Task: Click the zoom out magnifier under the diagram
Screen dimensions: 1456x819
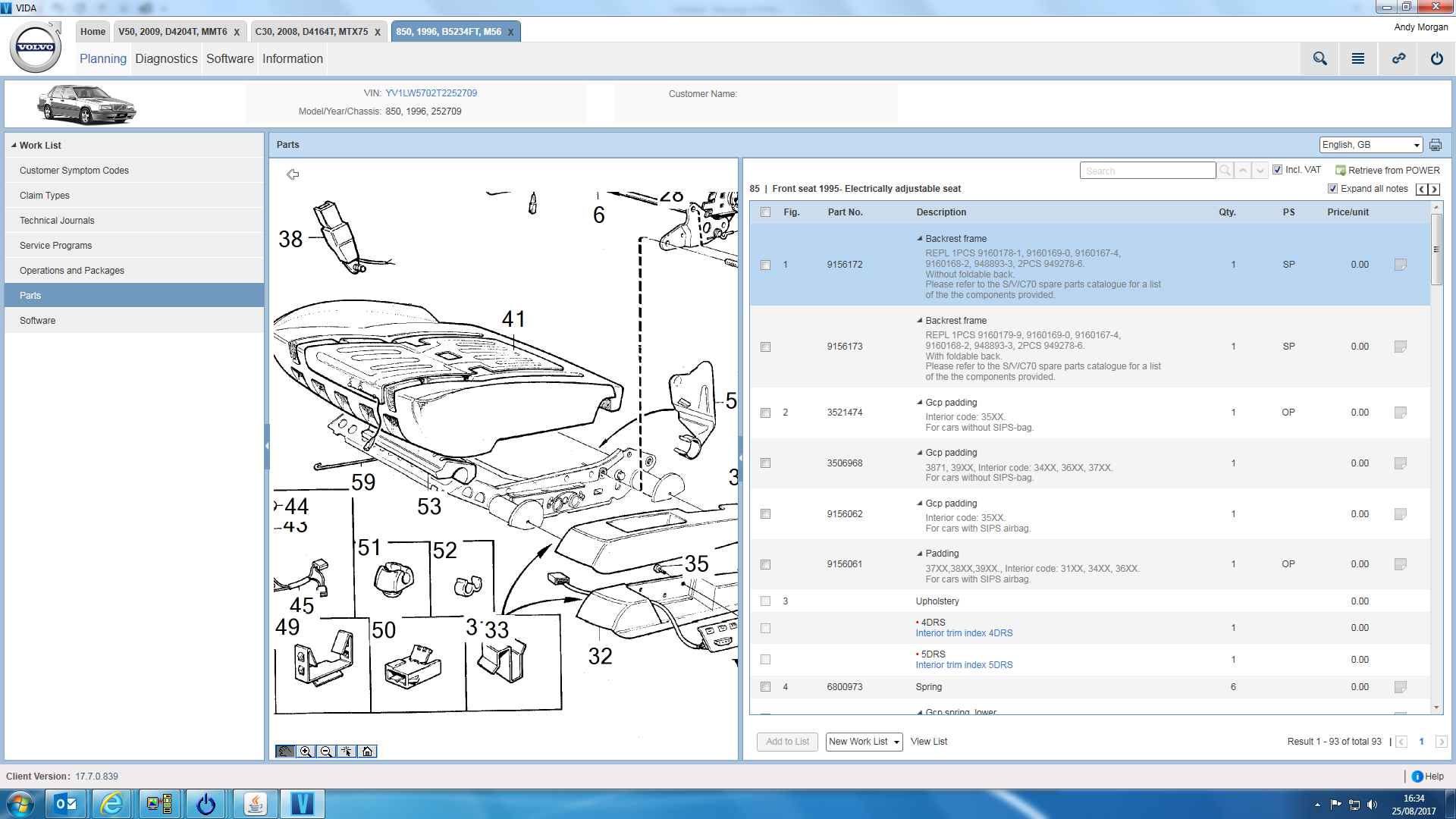Action: click(326, 752)
